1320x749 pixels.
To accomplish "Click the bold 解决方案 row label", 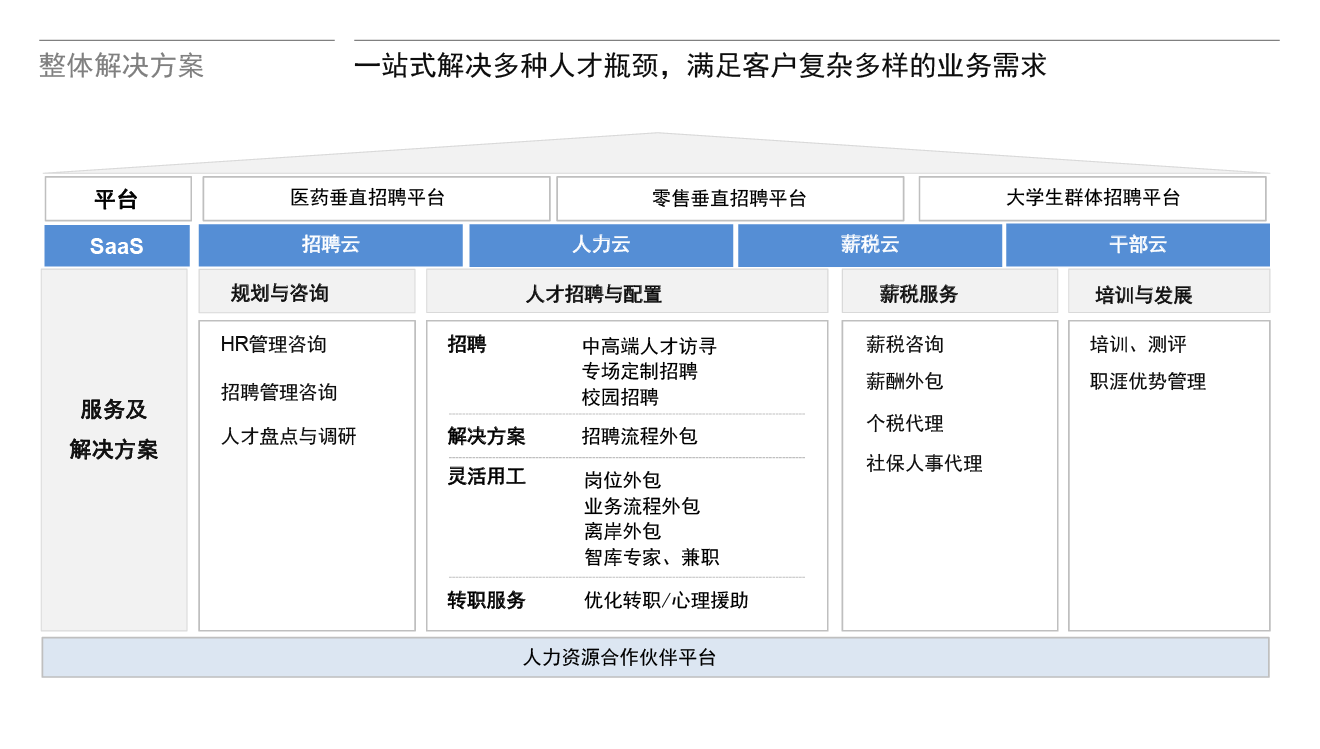I will [x=486, y=437].
